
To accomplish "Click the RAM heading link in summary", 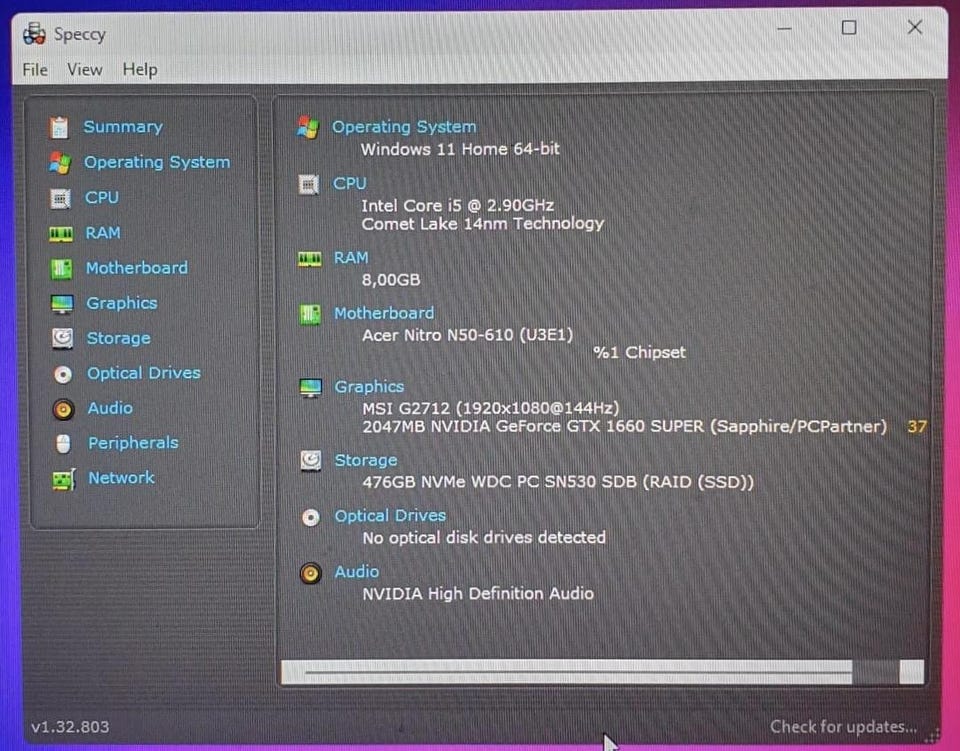I will pos(351,258).
